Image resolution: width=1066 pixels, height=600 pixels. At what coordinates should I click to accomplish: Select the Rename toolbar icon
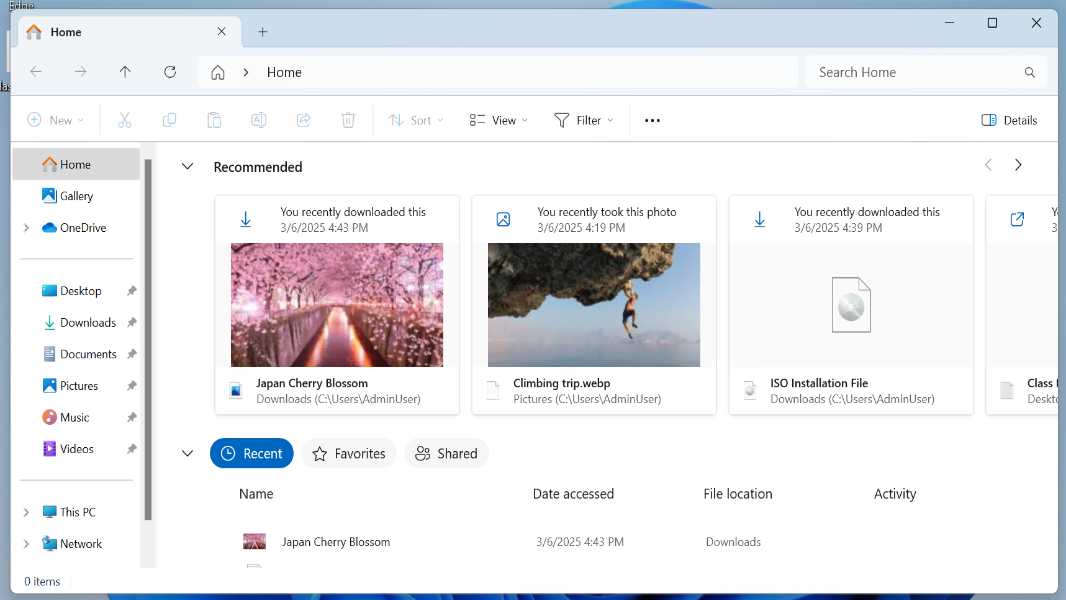coord(259,119)
